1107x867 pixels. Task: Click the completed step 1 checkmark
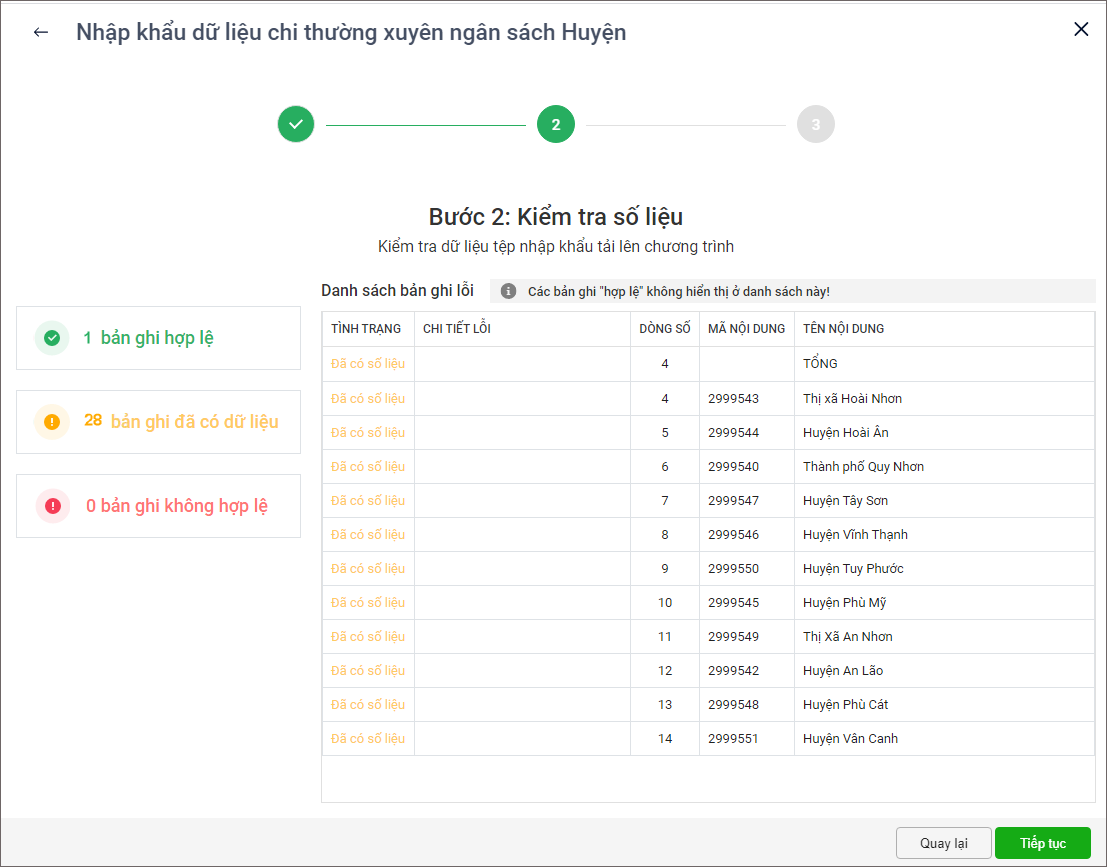[x=296, y=125]
